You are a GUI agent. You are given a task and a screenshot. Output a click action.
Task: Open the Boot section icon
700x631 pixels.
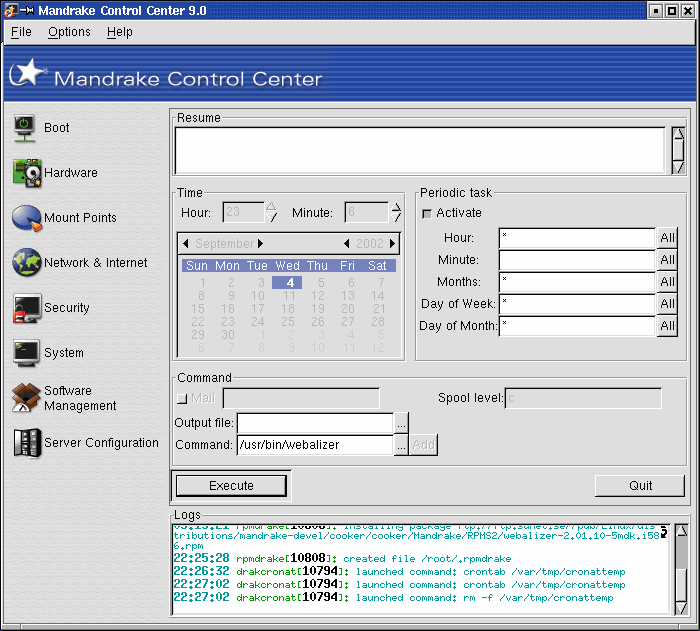click(x=24, y=129)
